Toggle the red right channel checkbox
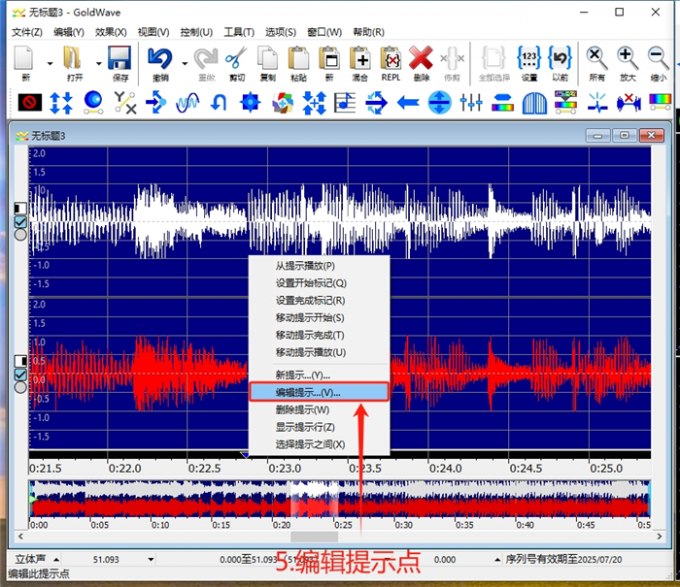Viewport: 680px width, 587px height. coord(20,375)
